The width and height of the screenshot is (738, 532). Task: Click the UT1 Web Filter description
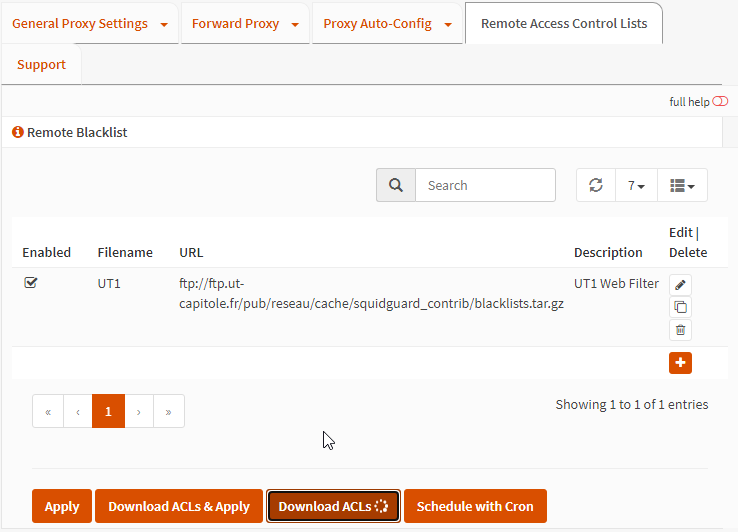click(616, 283)
